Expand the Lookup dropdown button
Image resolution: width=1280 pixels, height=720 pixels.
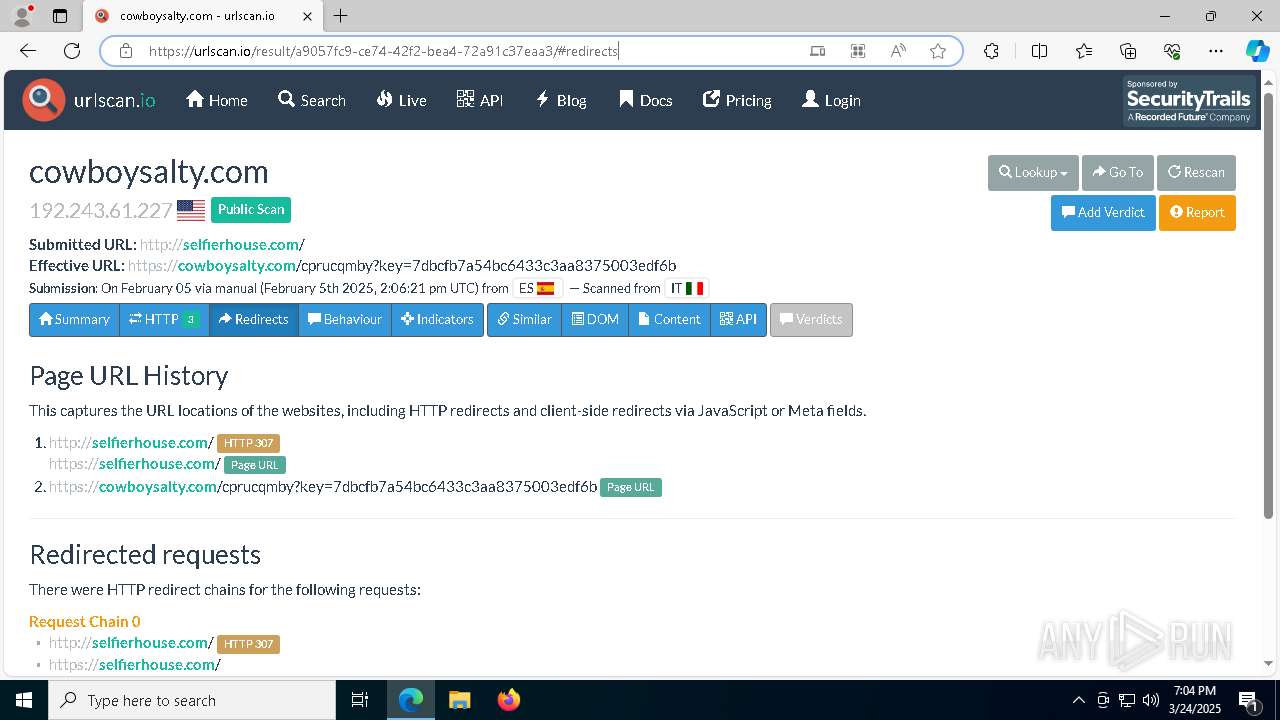1033,172
